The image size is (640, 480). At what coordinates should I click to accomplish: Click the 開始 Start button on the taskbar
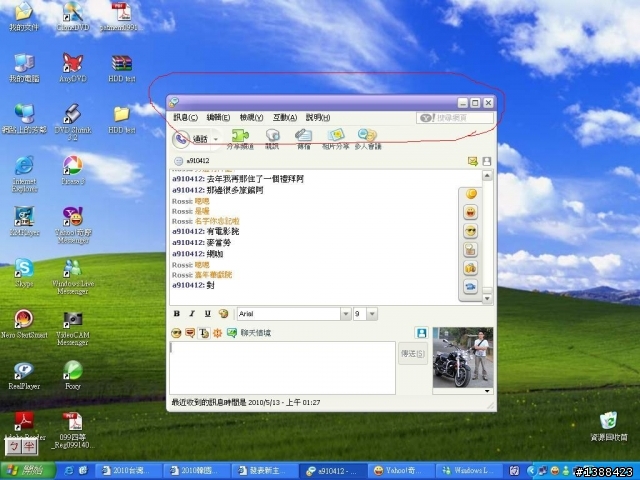28,471
